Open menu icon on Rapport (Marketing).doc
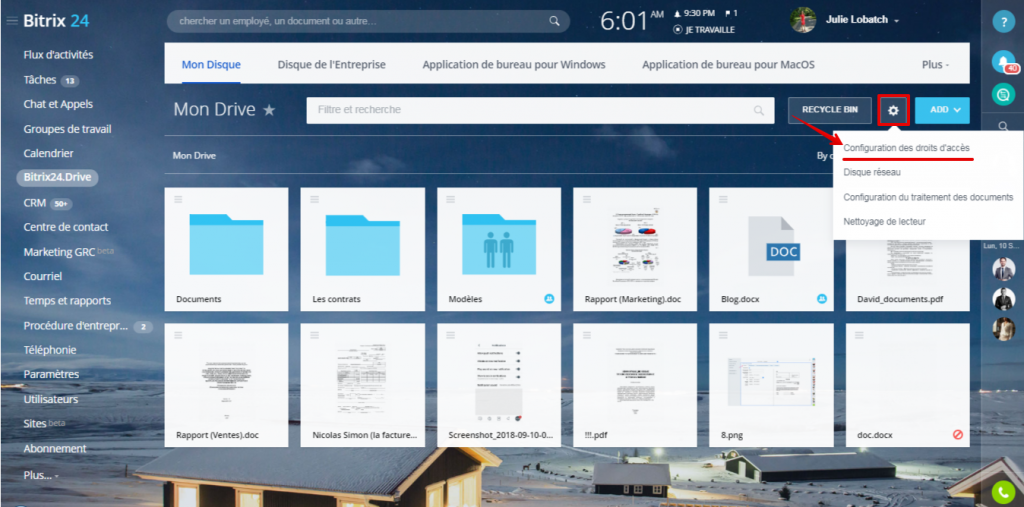 586,199
